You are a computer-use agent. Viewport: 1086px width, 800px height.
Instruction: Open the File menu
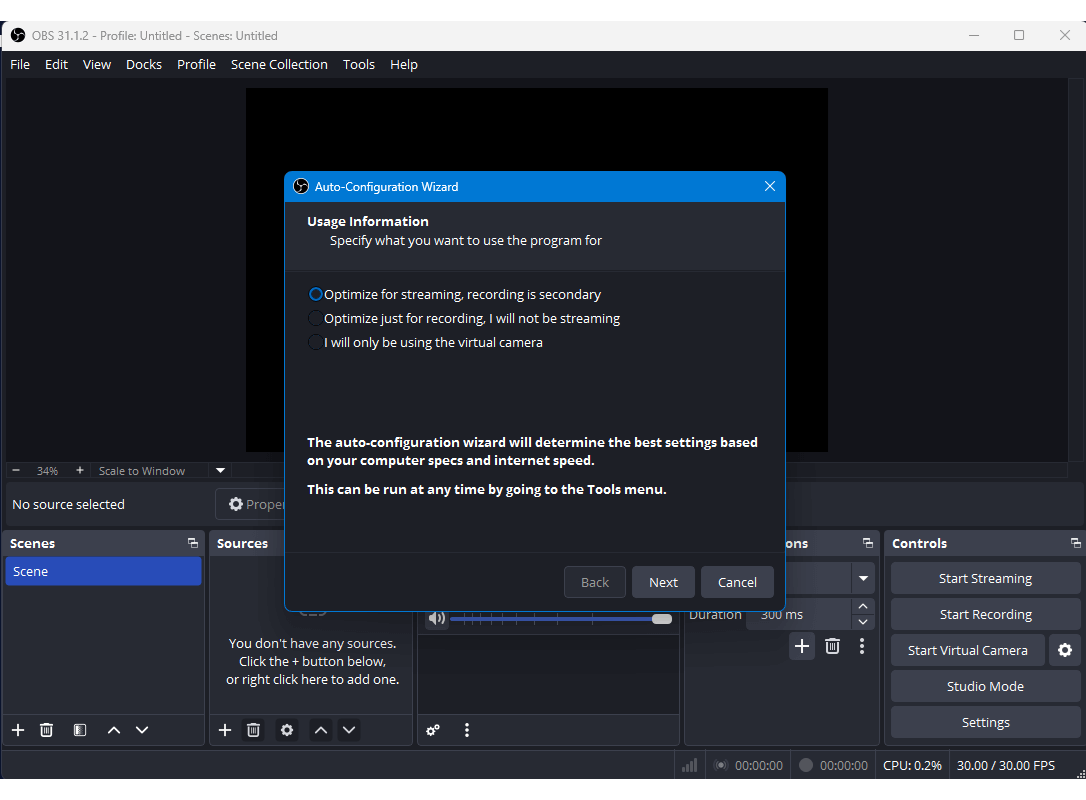(x=20, y=64)
